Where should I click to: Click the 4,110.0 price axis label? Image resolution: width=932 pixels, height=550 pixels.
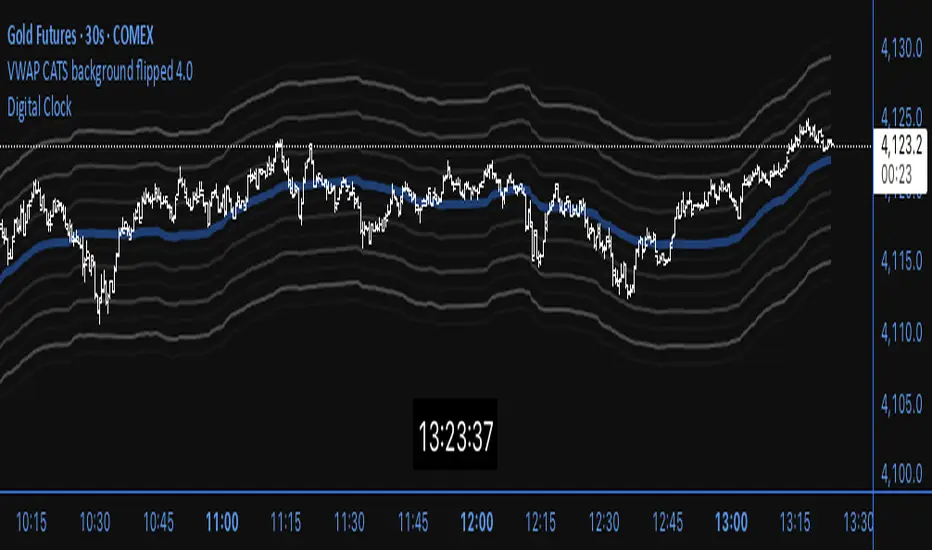click(902, 332)
